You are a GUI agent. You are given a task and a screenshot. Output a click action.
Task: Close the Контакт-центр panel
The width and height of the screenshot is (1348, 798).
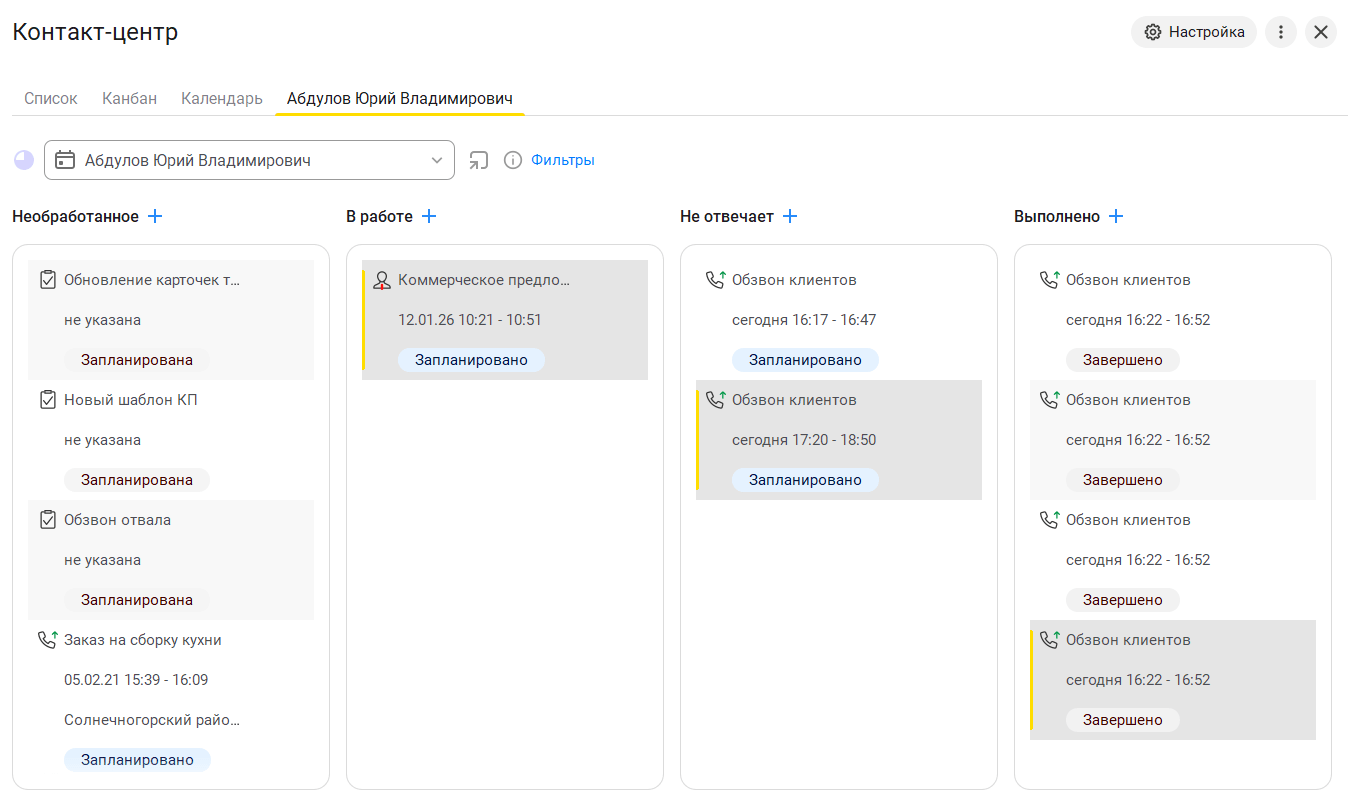[1321, 32]
